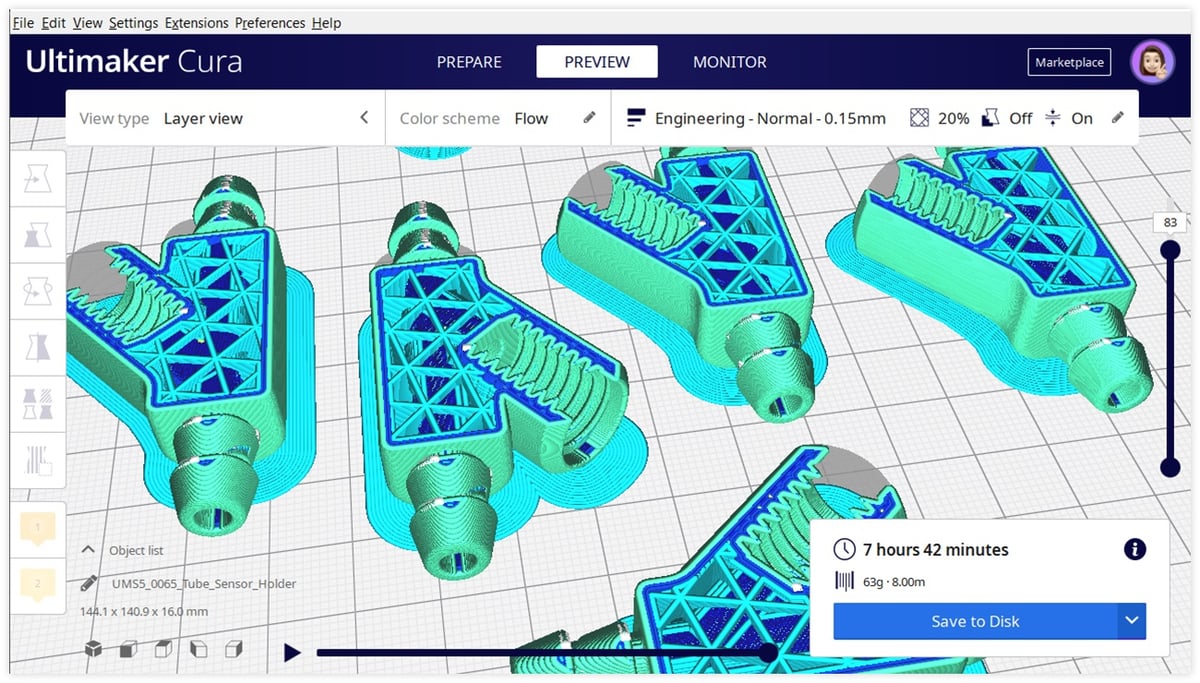Collapse the view type panel chevron
Image resolution: width=1200 pixels, height=683 pixels.
pos(364,118)
